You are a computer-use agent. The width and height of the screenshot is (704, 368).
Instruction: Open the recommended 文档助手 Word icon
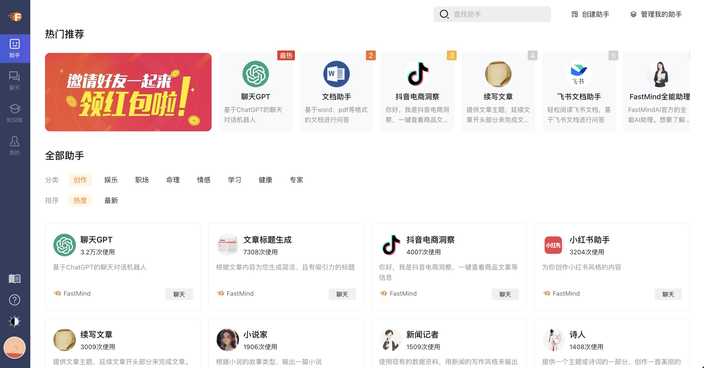tap(336, 74)
